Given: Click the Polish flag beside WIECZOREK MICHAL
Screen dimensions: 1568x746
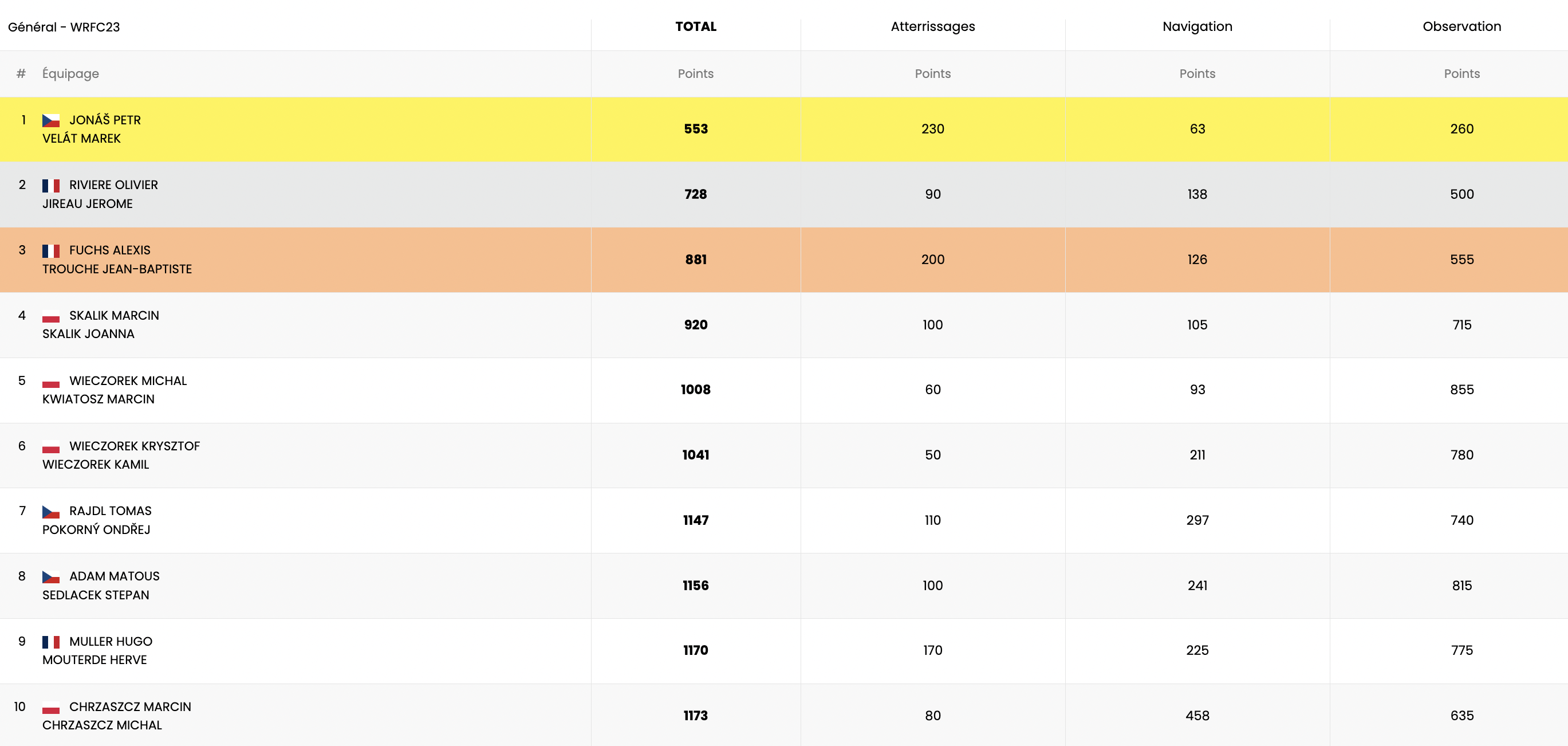Looking at the screenshot, I should pos(50,381).
